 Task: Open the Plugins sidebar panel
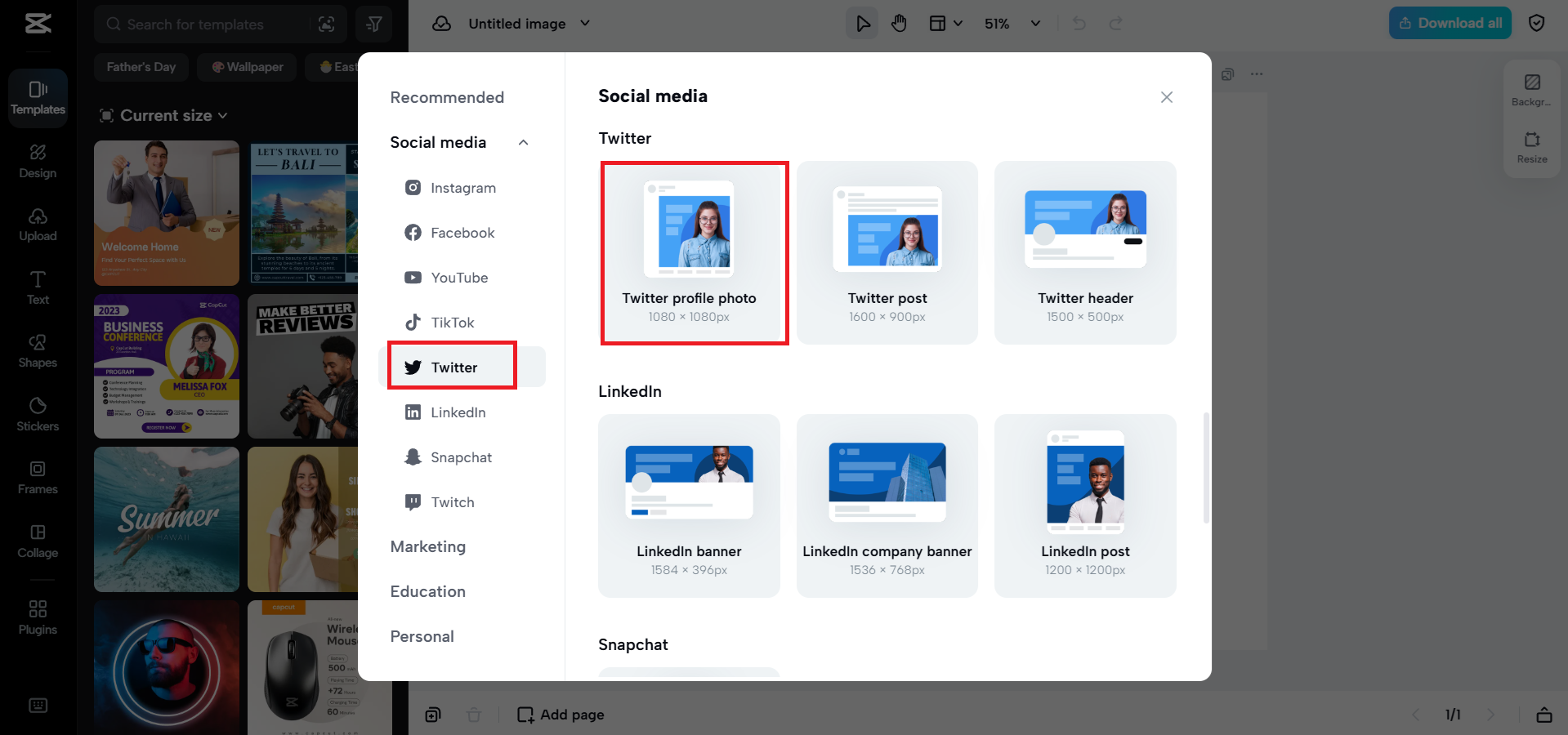click(x=38, y=617)
